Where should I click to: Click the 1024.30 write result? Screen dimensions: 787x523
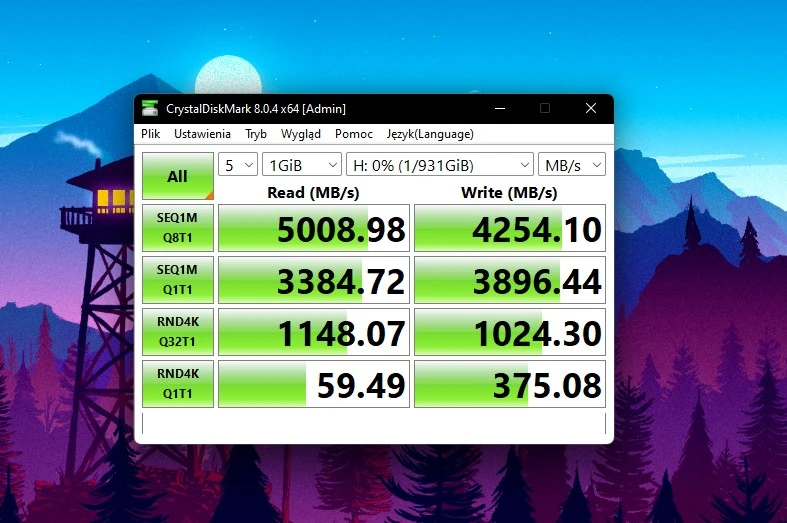(510, 332)
